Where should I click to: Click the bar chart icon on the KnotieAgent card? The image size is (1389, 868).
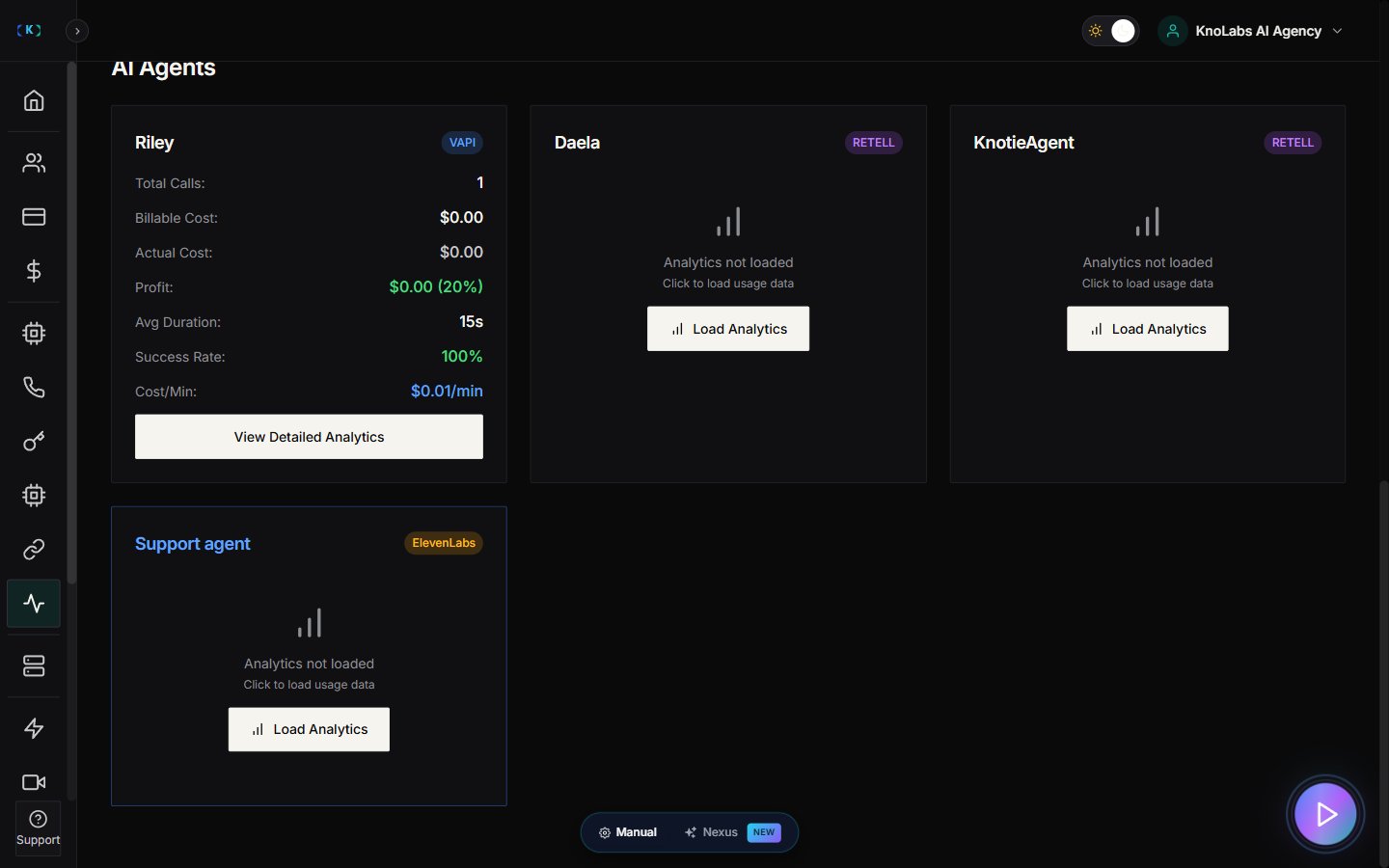coord(1148,222)
